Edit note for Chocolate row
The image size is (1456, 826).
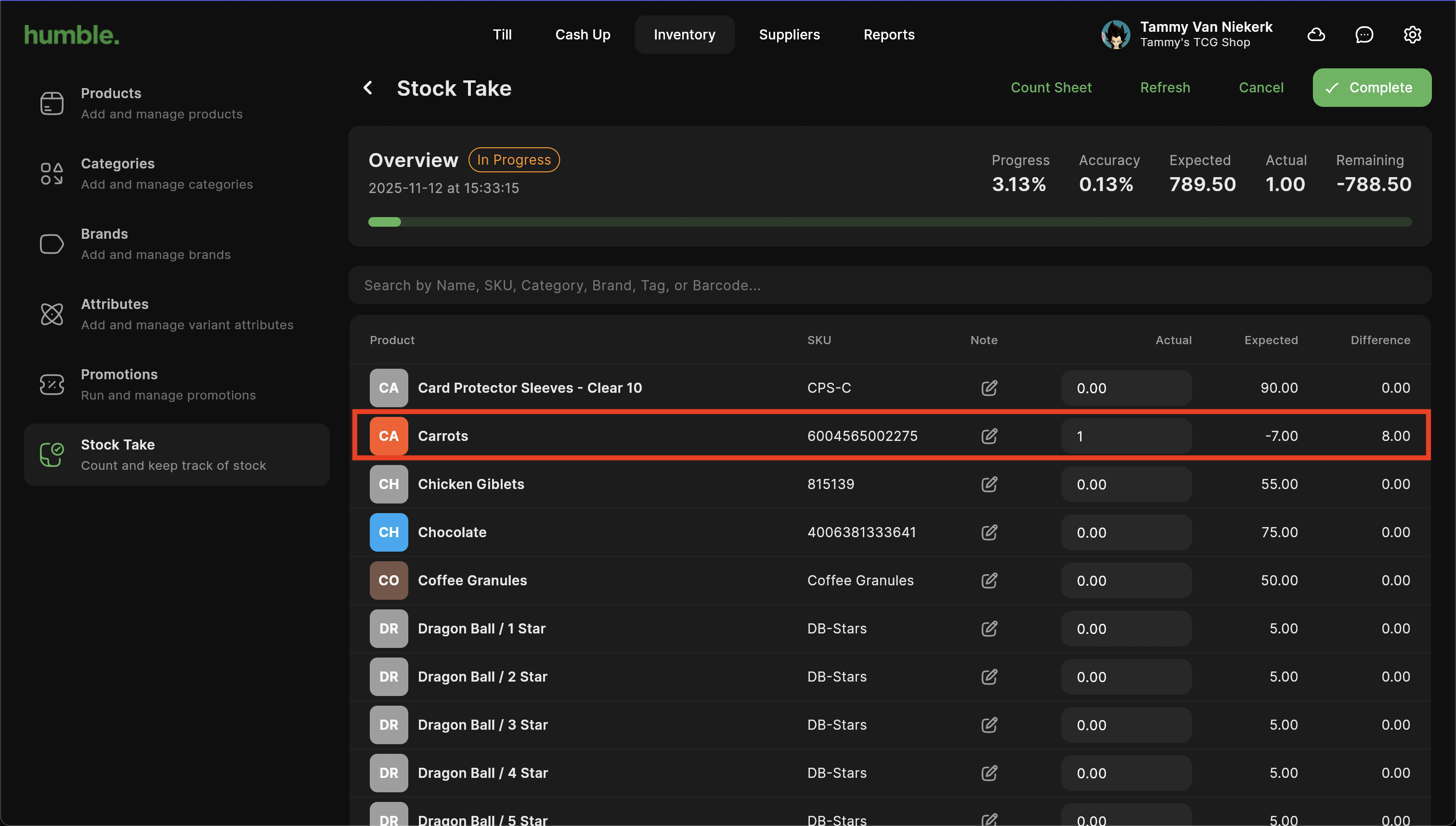click(x=989, y=532)
